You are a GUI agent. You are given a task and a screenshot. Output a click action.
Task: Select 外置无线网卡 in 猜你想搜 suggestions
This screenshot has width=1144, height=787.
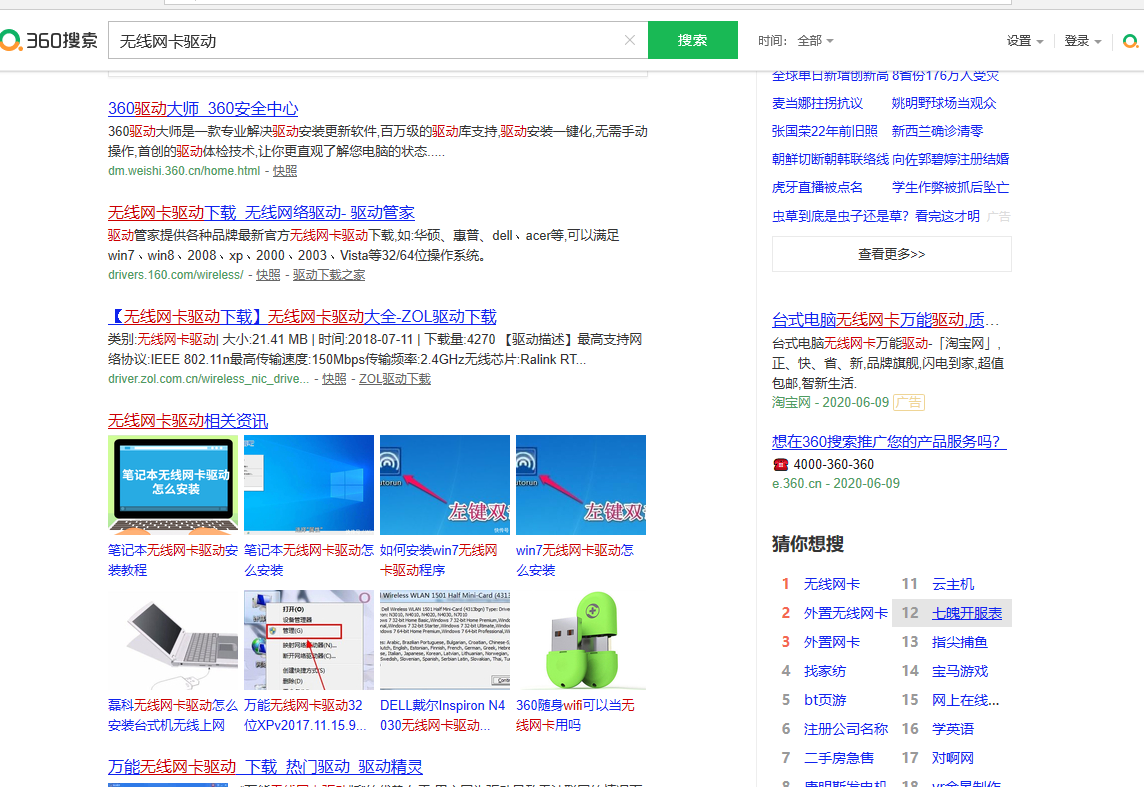846,611
